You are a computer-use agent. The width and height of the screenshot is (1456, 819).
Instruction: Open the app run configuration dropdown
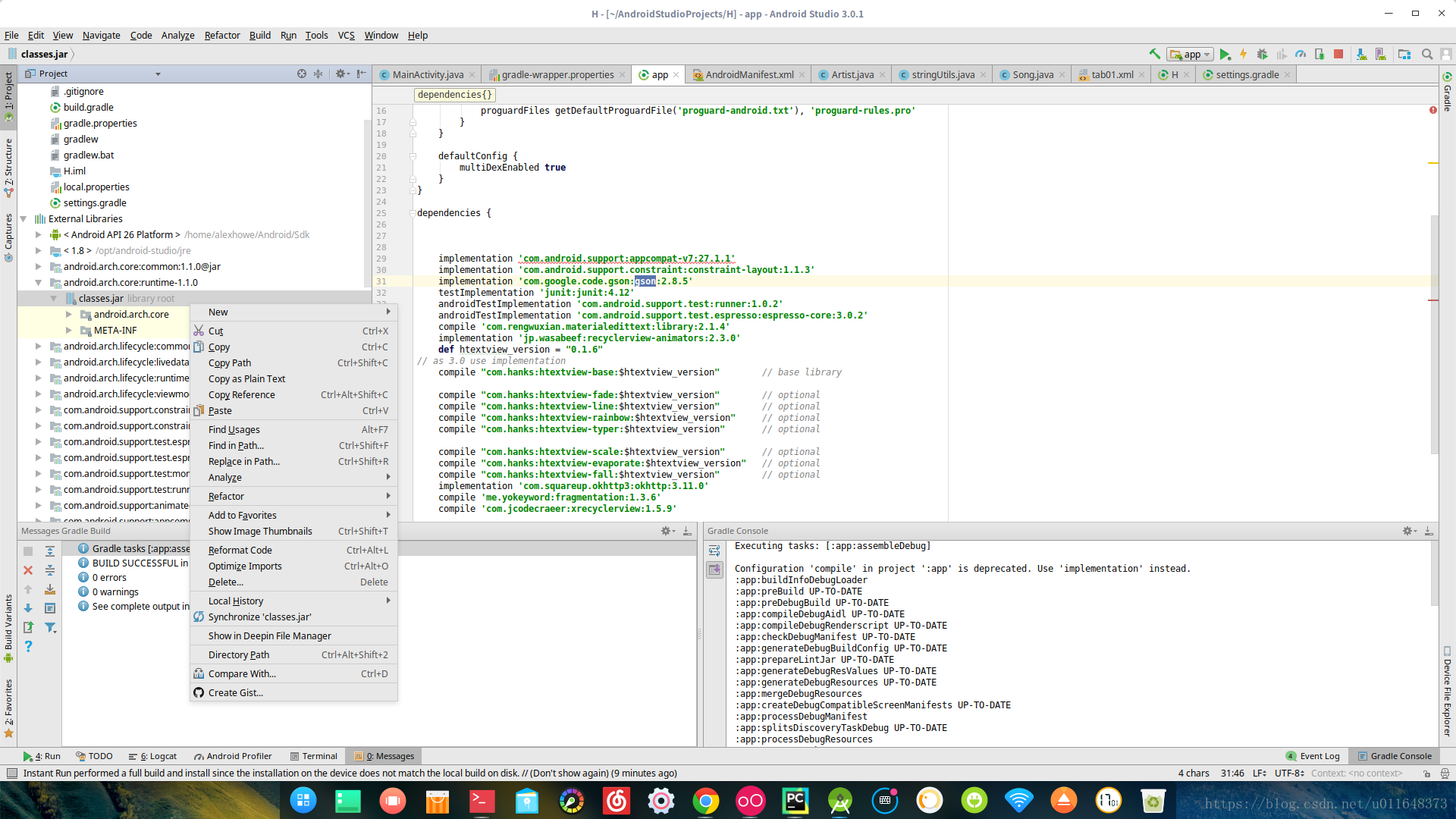[x=1191, y=54]
